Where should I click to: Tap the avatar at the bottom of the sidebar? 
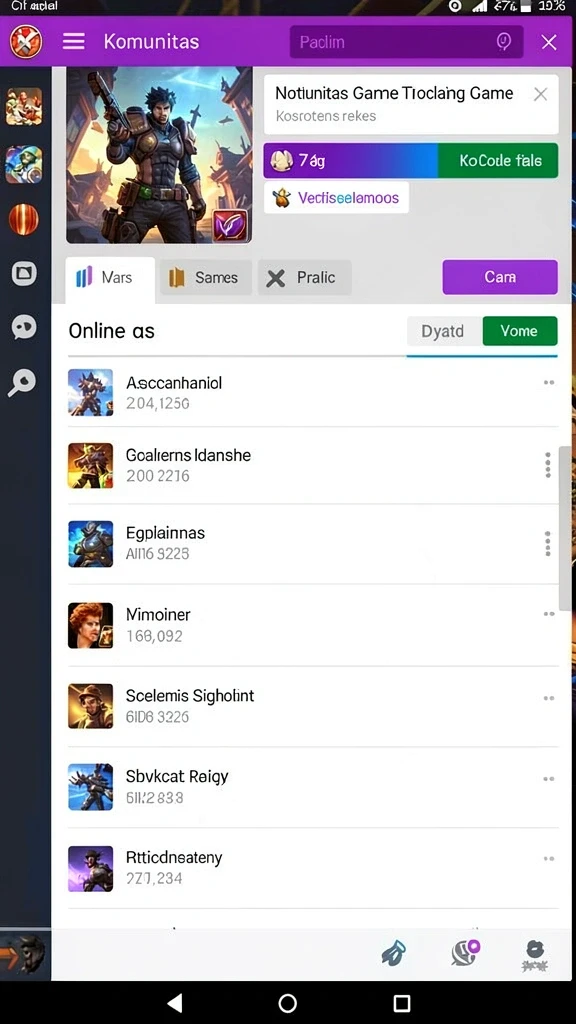[x=25, y=953]
